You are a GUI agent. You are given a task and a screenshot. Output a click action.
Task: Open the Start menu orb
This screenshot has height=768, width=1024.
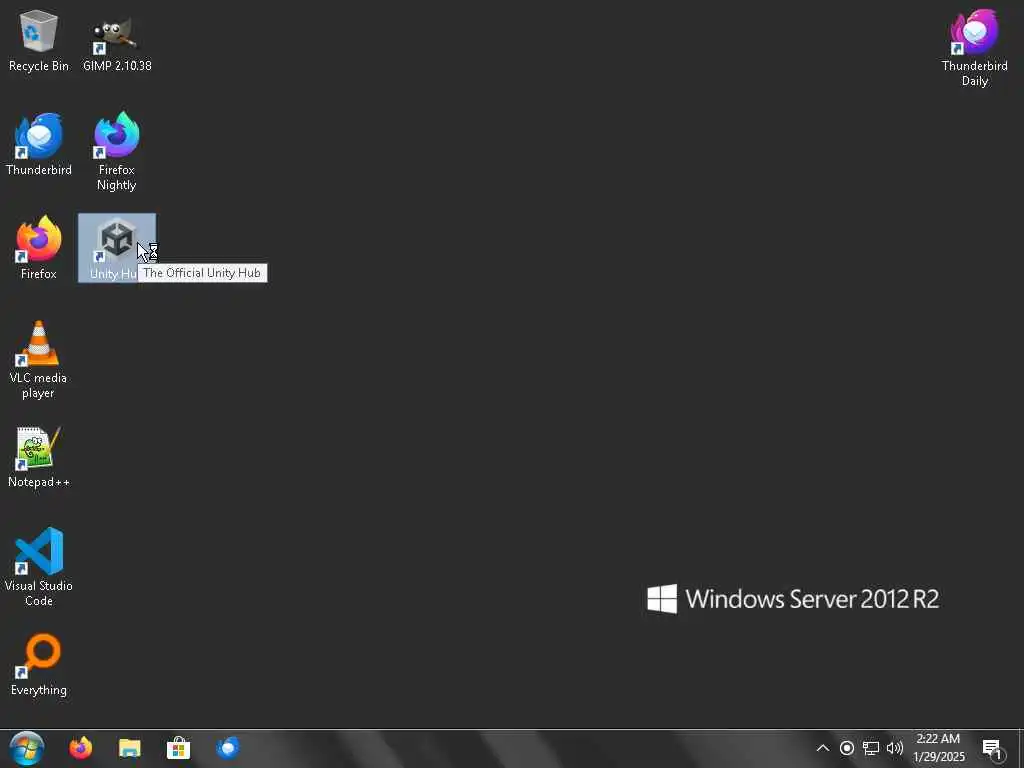click(27, 748)
